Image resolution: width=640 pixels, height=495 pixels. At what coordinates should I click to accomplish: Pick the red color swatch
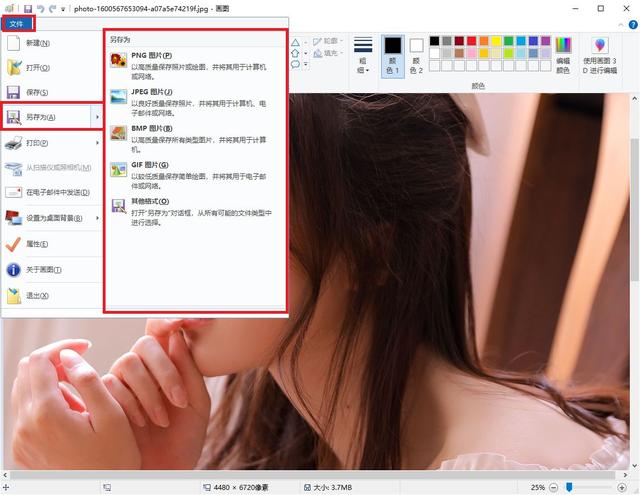click(471, 41)
